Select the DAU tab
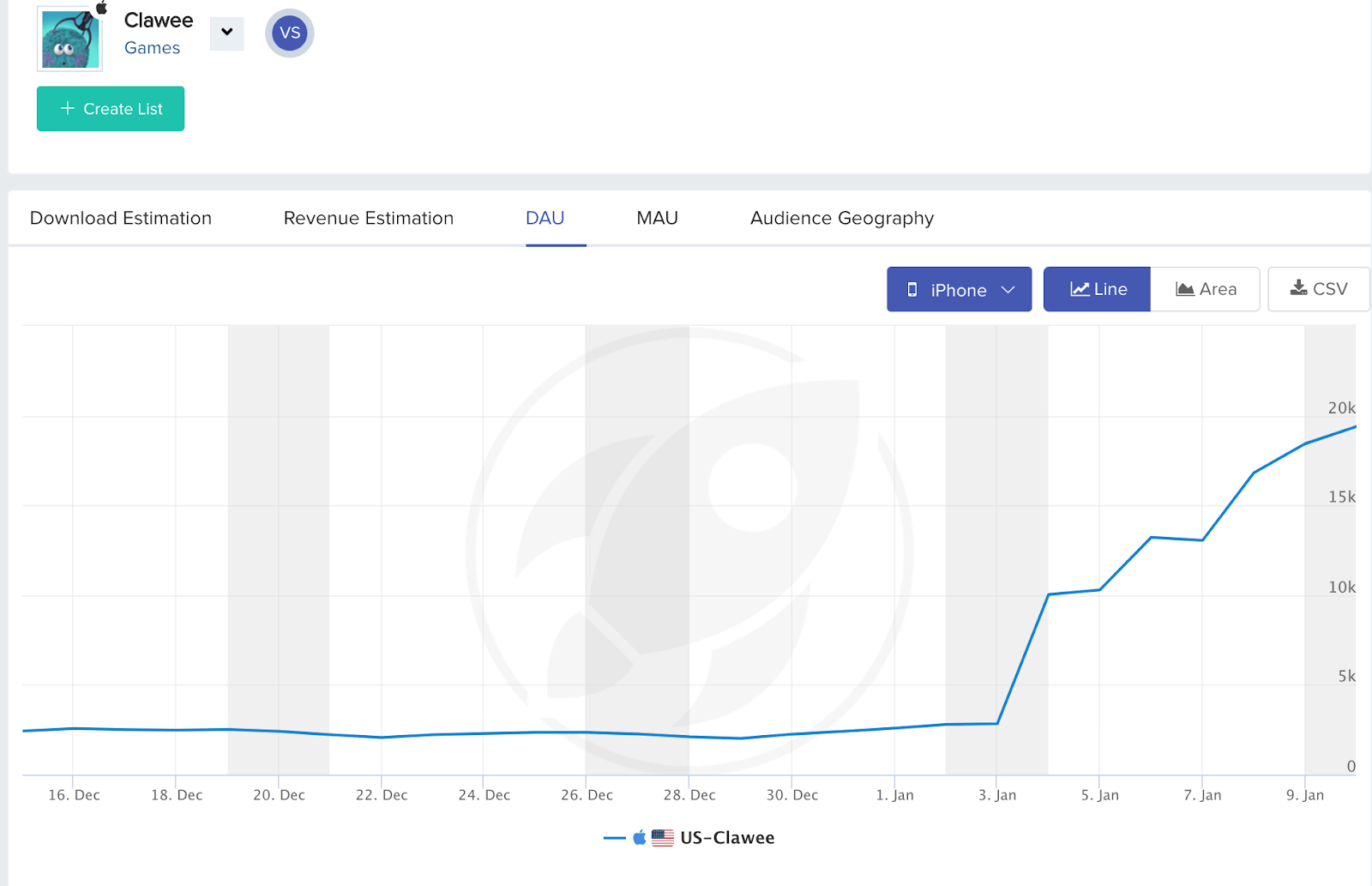1372x886 pixels. point(545,218)
